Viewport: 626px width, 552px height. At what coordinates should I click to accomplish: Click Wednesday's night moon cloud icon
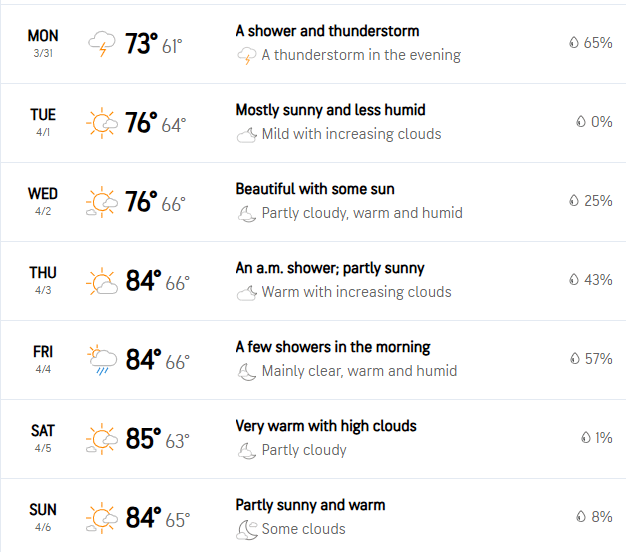click(246, 213)
